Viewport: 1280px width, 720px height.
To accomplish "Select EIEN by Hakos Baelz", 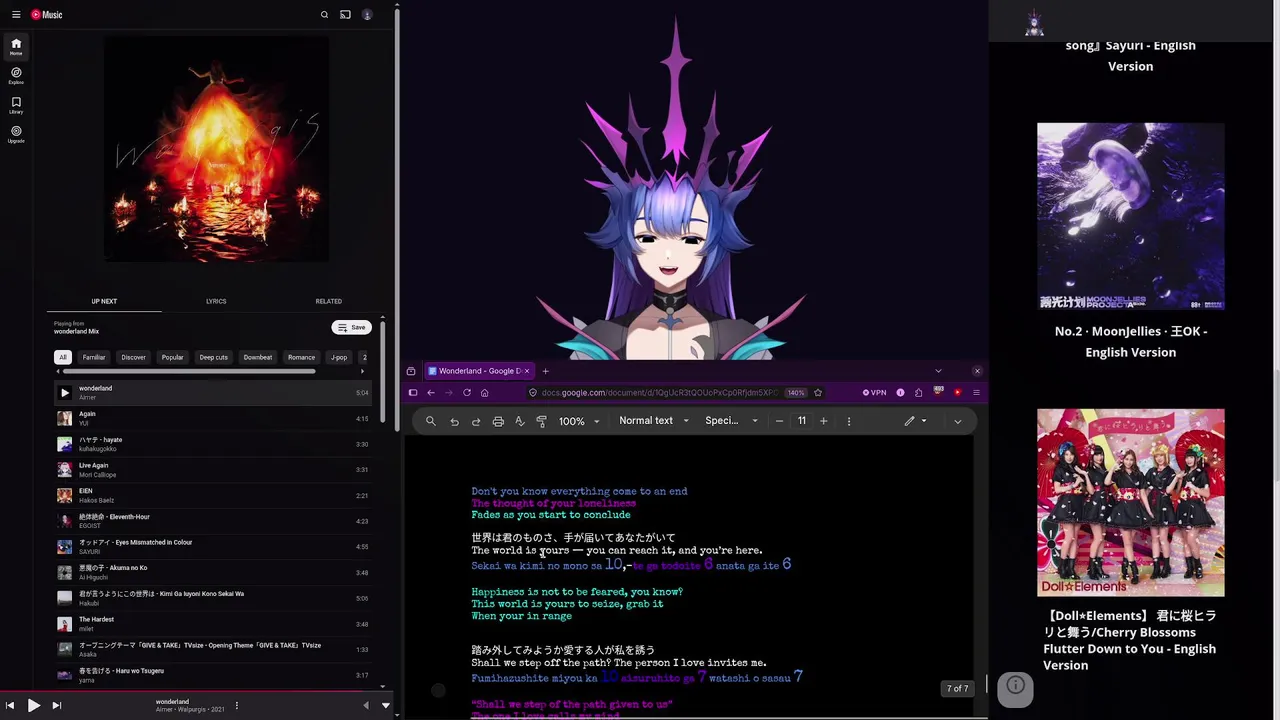I will (212, 495).
